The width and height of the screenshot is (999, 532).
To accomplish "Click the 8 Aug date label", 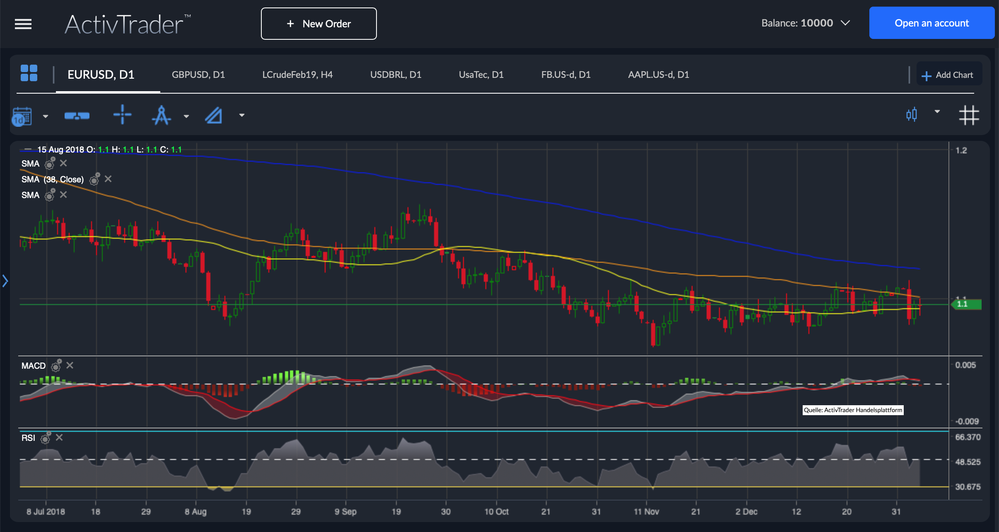I will [x=196, y=512].
